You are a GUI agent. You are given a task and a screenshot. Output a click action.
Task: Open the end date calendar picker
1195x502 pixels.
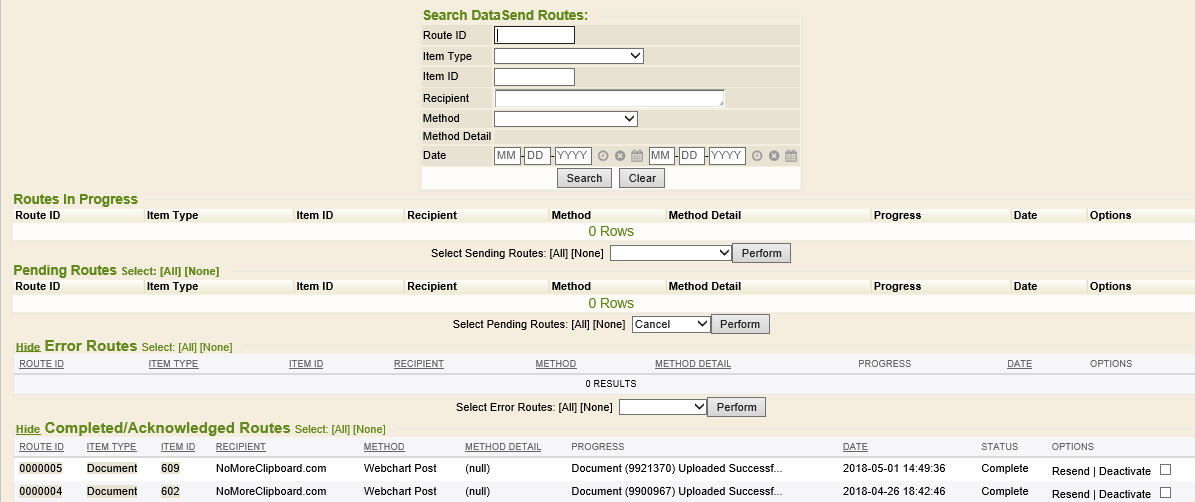point(791,156)
